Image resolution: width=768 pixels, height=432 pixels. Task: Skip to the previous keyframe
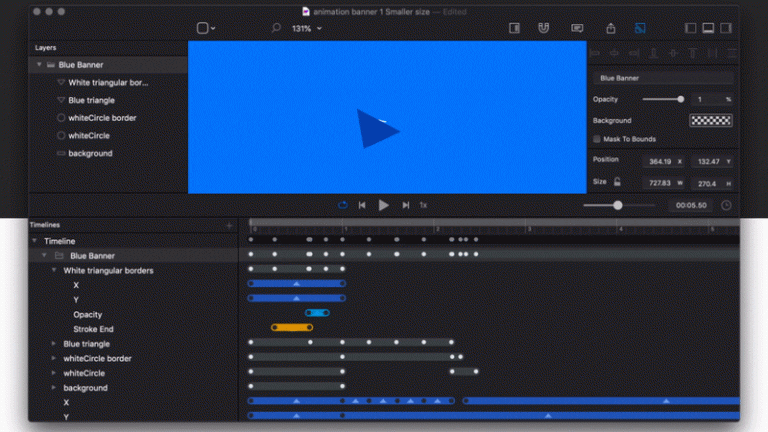pos(362,205)
